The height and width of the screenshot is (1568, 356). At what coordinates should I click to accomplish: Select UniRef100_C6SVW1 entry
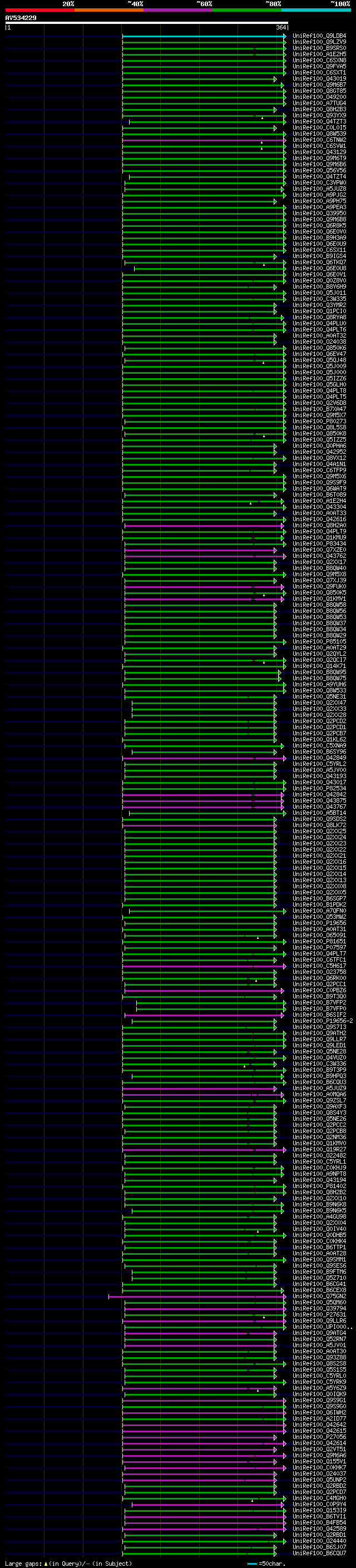[x=319, y=146]
